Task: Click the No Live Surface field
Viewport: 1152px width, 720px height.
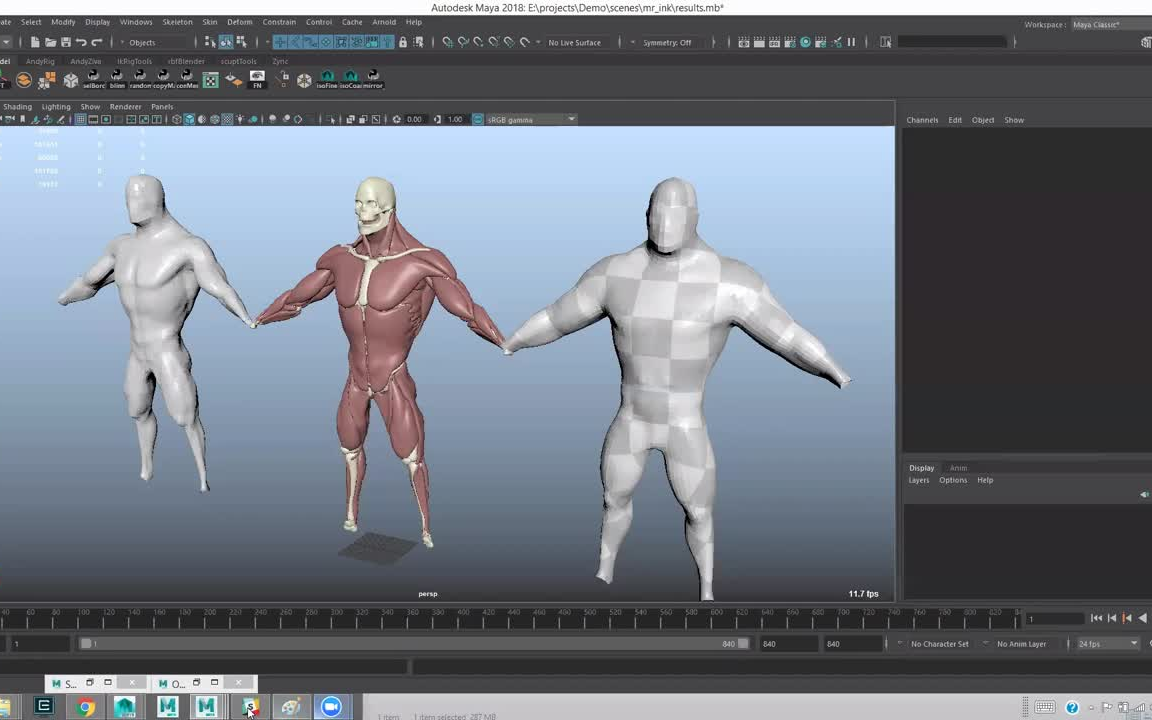Action: pyautogui.click(x=574, y=42)
